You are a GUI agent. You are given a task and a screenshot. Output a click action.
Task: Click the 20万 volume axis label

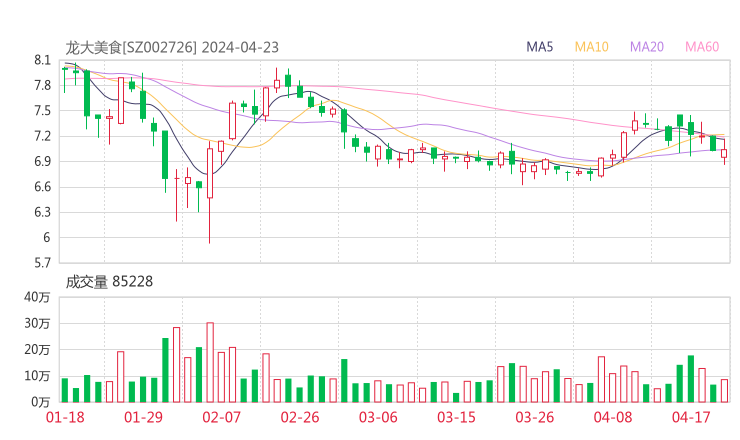click(x=37, y=350)
